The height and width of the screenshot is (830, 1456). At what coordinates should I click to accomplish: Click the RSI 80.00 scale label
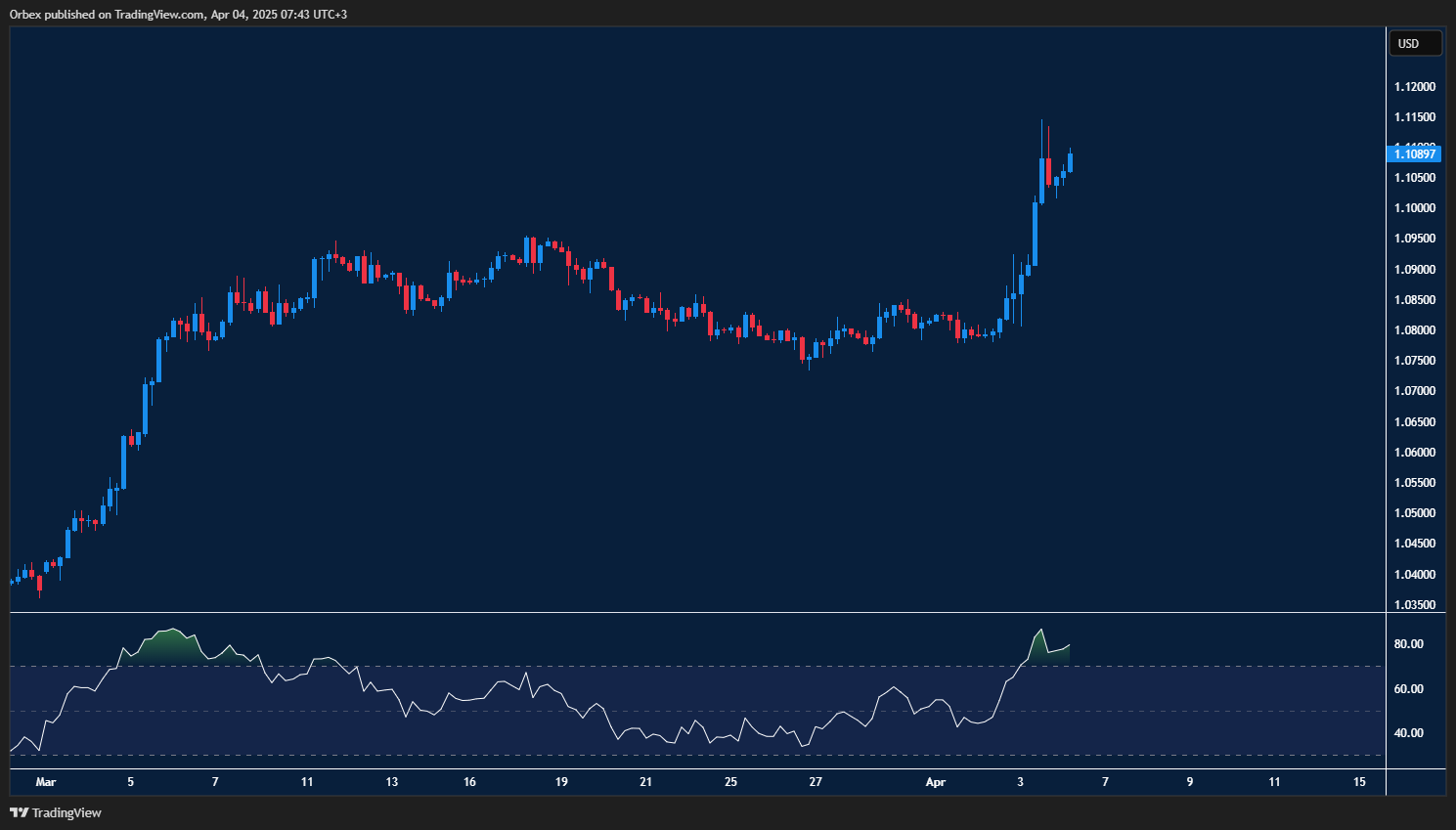tap(1408, 644)
